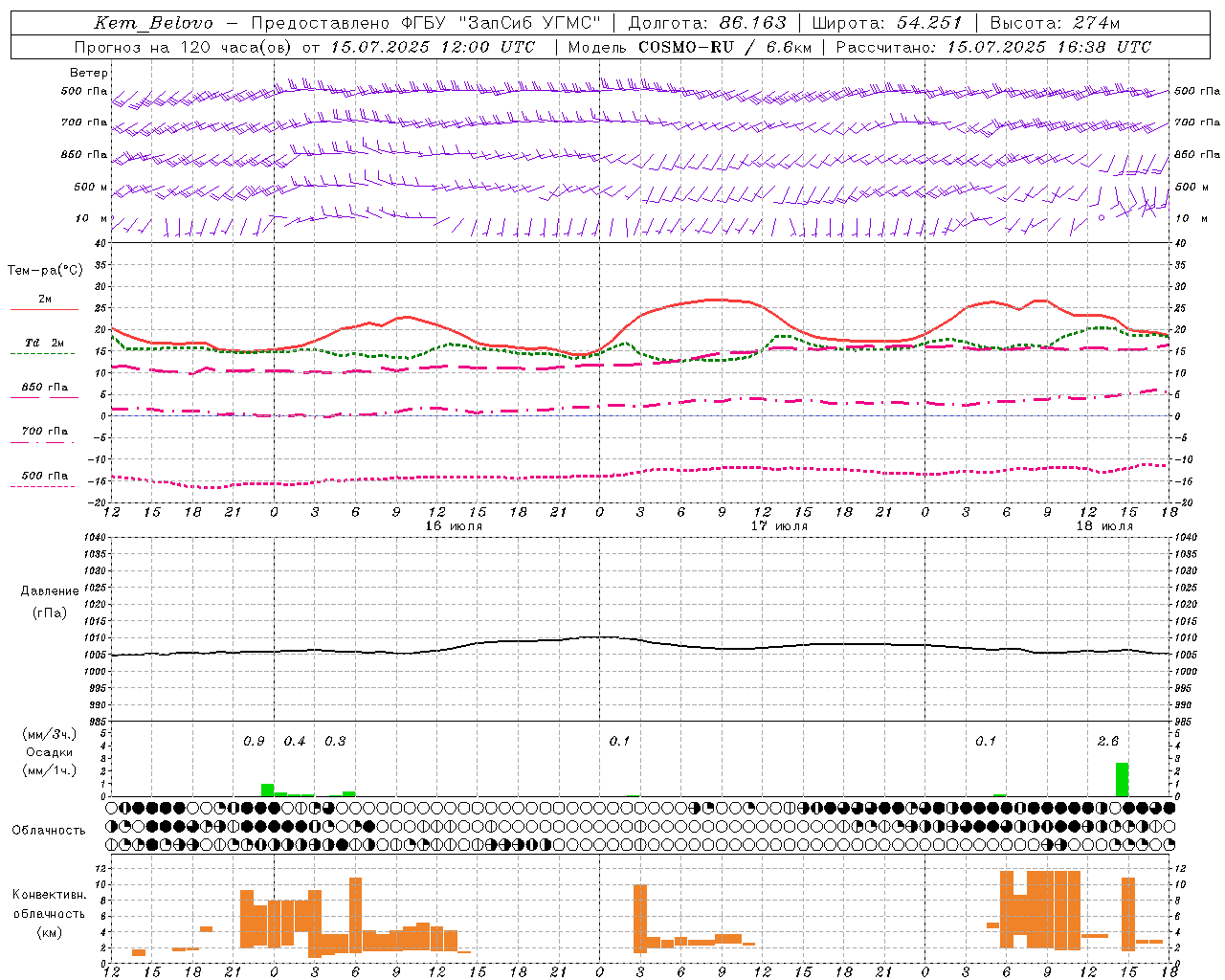1225x980 pixels.
Task: Click the precipitation value 0.9
Action: pos(254,742)
